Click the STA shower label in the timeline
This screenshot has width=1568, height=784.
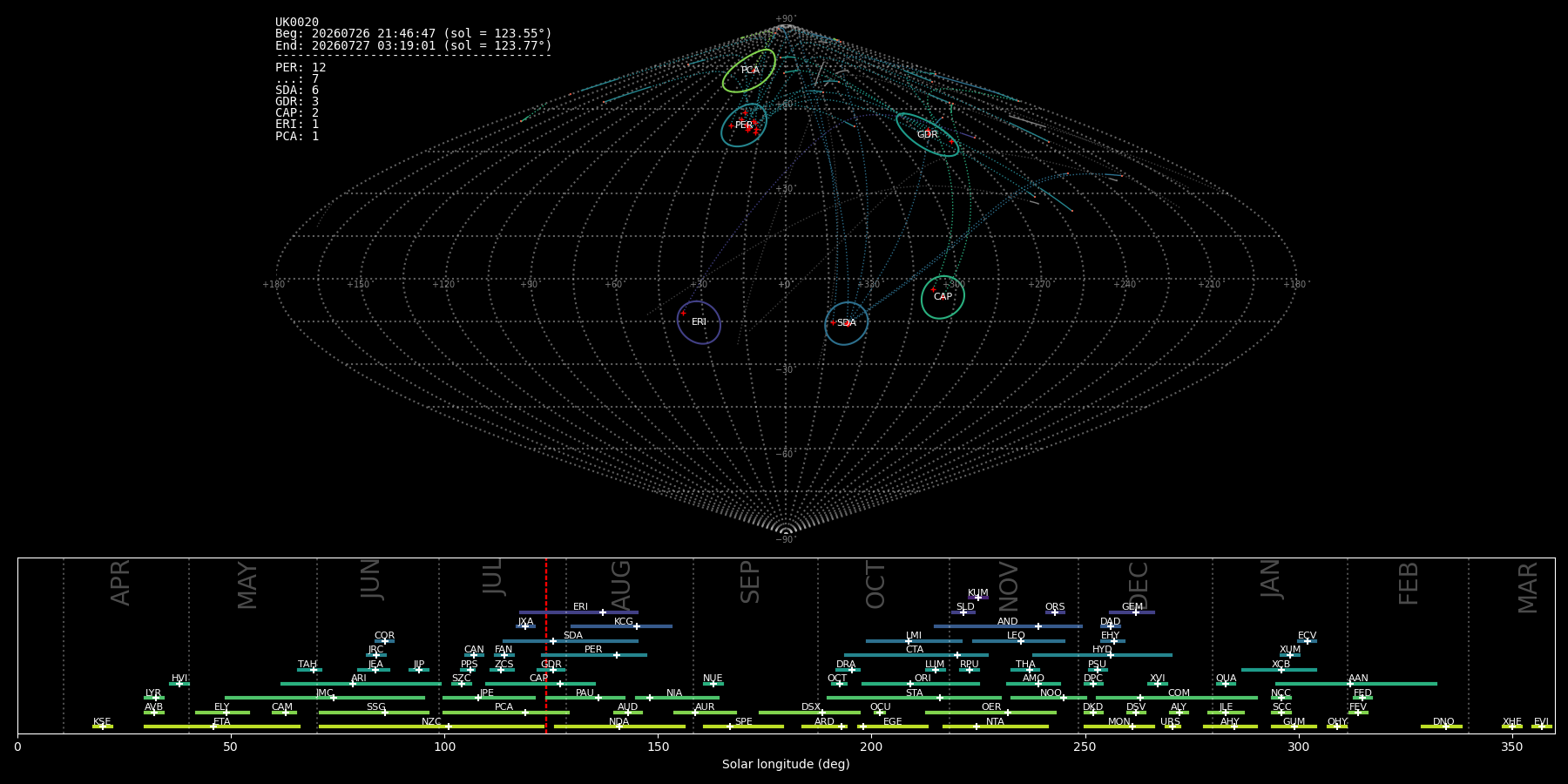point(914,693)
